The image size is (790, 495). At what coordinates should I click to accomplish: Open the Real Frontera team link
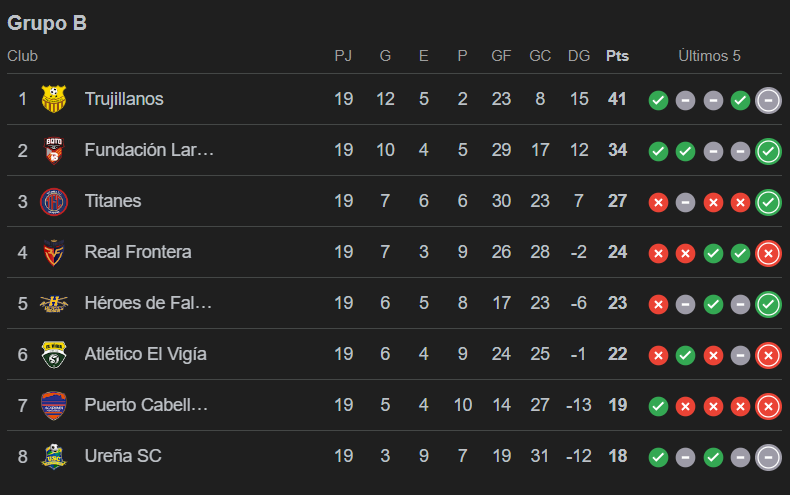[x=138, y=252]
